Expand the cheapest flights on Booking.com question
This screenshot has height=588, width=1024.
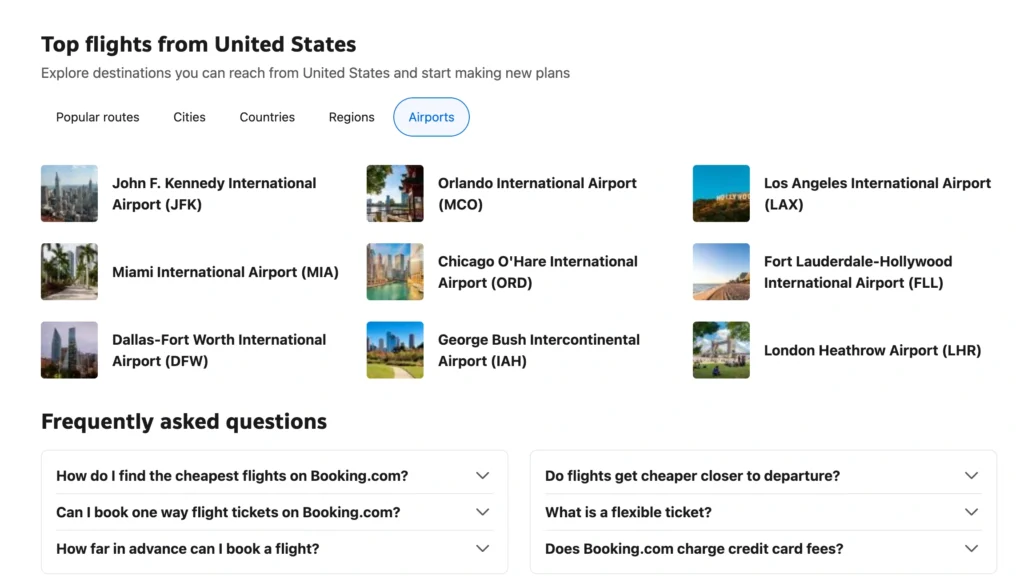(x=274, y=476)
